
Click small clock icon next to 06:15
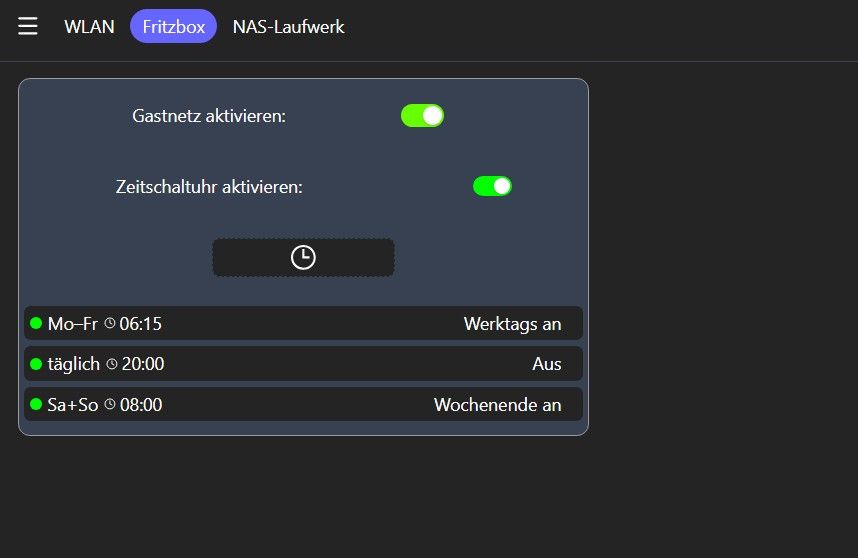point(110,323)
